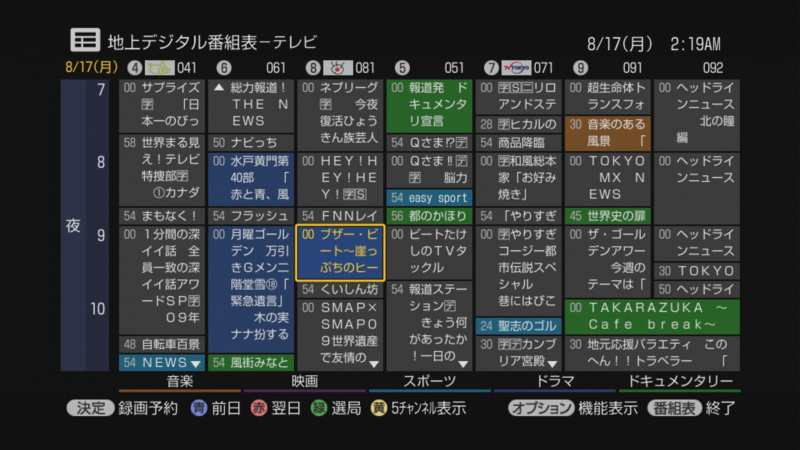Select 56 都のかほり program cell

pos(429,216)
